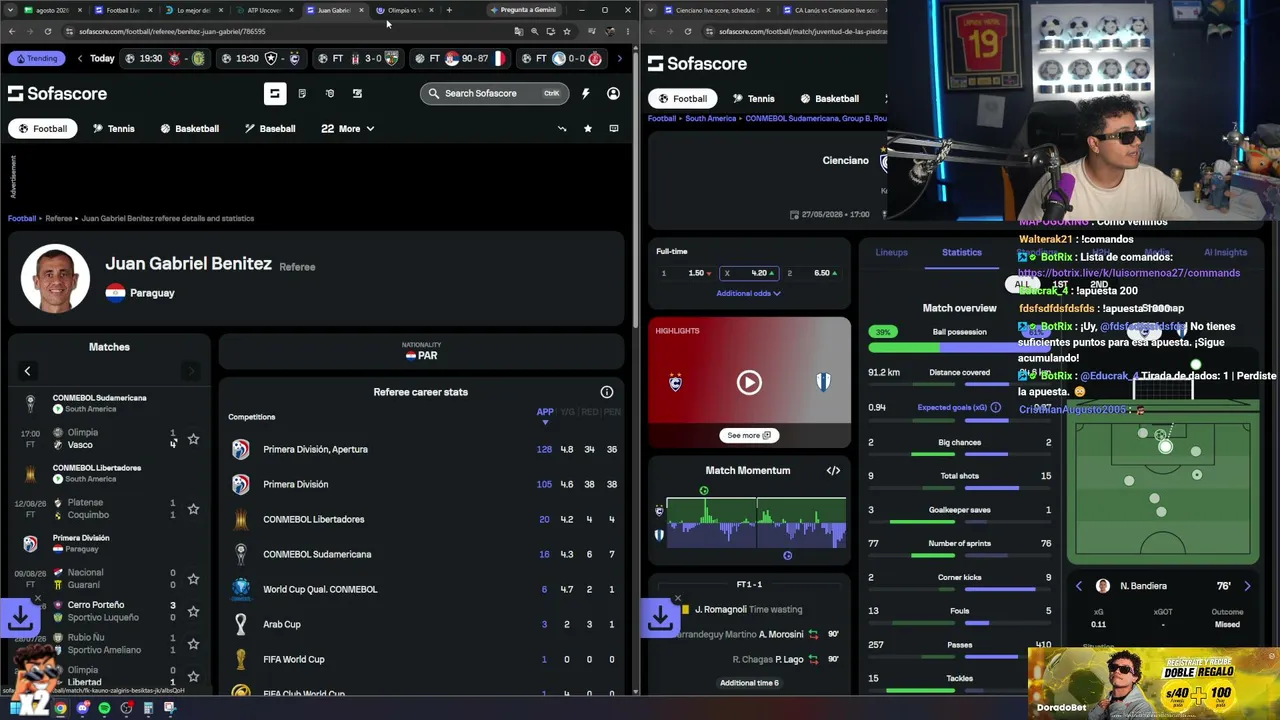This screenshot has width=1280, height=720.
Task: Select the X odds 4.20 option
Action: [x=748, y=273]
